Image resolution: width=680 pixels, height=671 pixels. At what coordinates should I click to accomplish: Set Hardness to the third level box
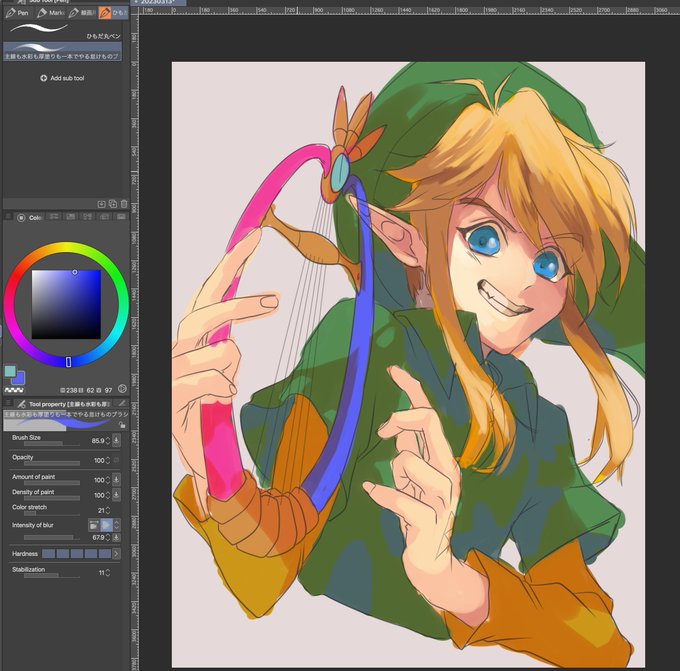[x=76, y=554]
